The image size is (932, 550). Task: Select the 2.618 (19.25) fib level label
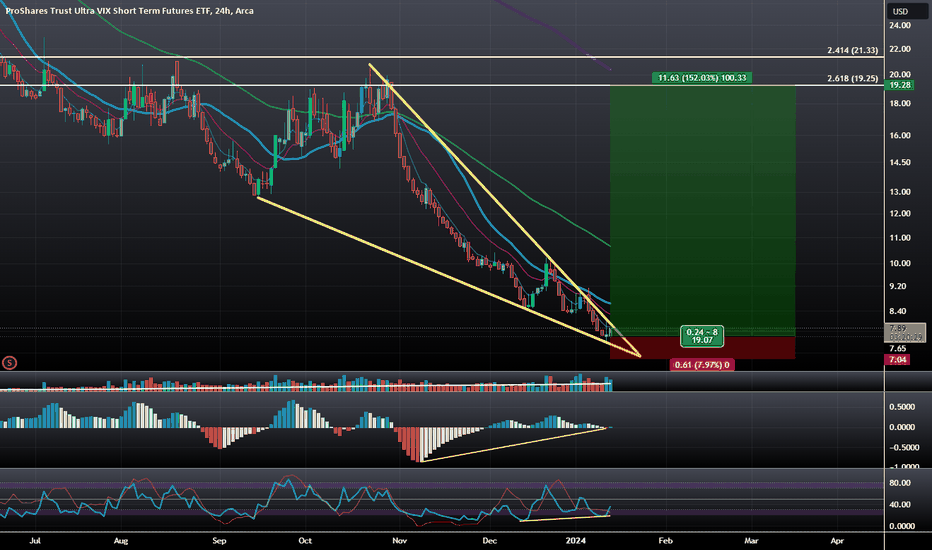pyautogui.click(x=852, y=78)
